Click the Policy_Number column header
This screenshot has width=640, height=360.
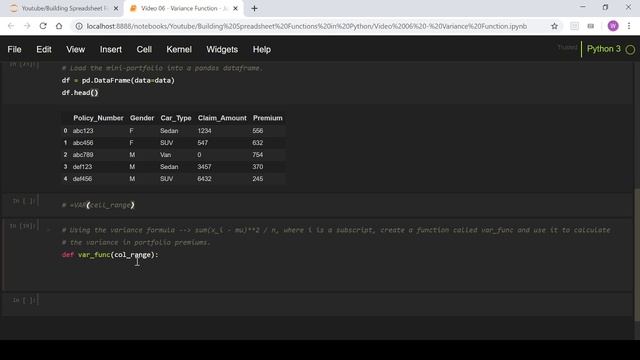98,118
